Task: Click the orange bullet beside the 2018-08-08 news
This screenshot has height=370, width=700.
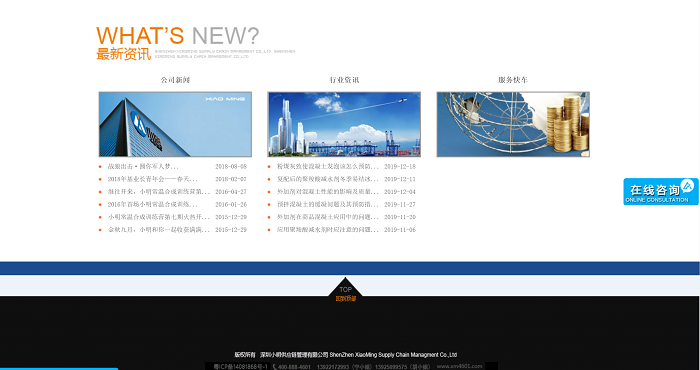Action: [100, 167]
